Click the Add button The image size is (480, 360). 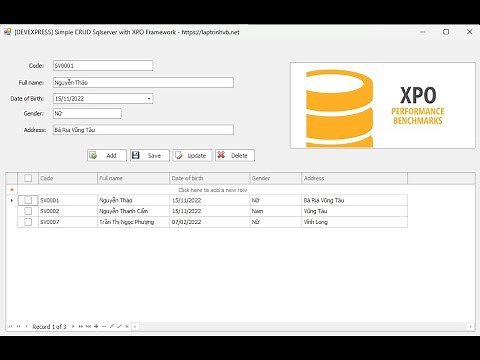click(x=107, y=155)
